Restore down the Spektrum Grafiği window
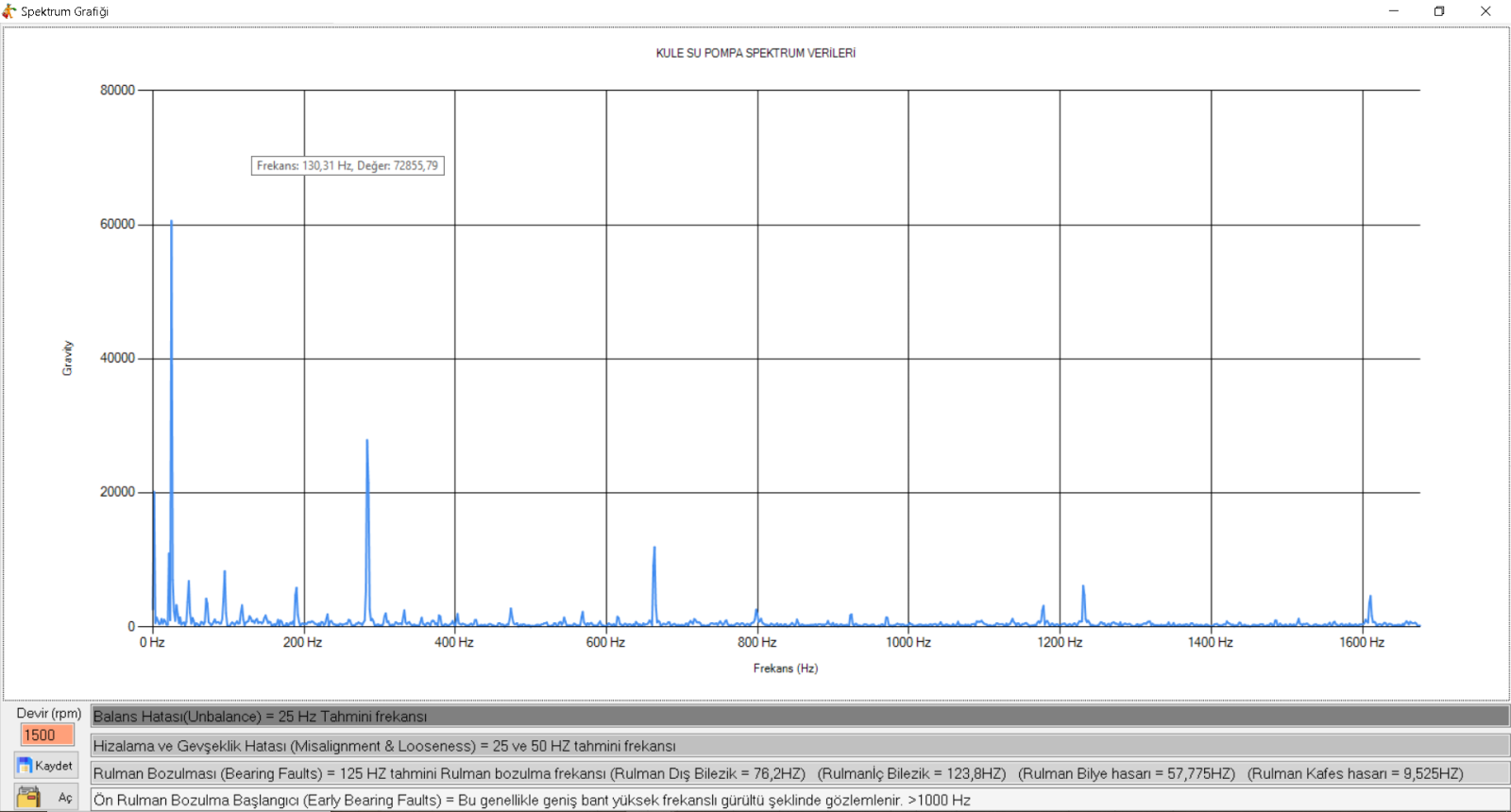The width and height of the screenshot is (1511, 812). tap(1439, 11)
